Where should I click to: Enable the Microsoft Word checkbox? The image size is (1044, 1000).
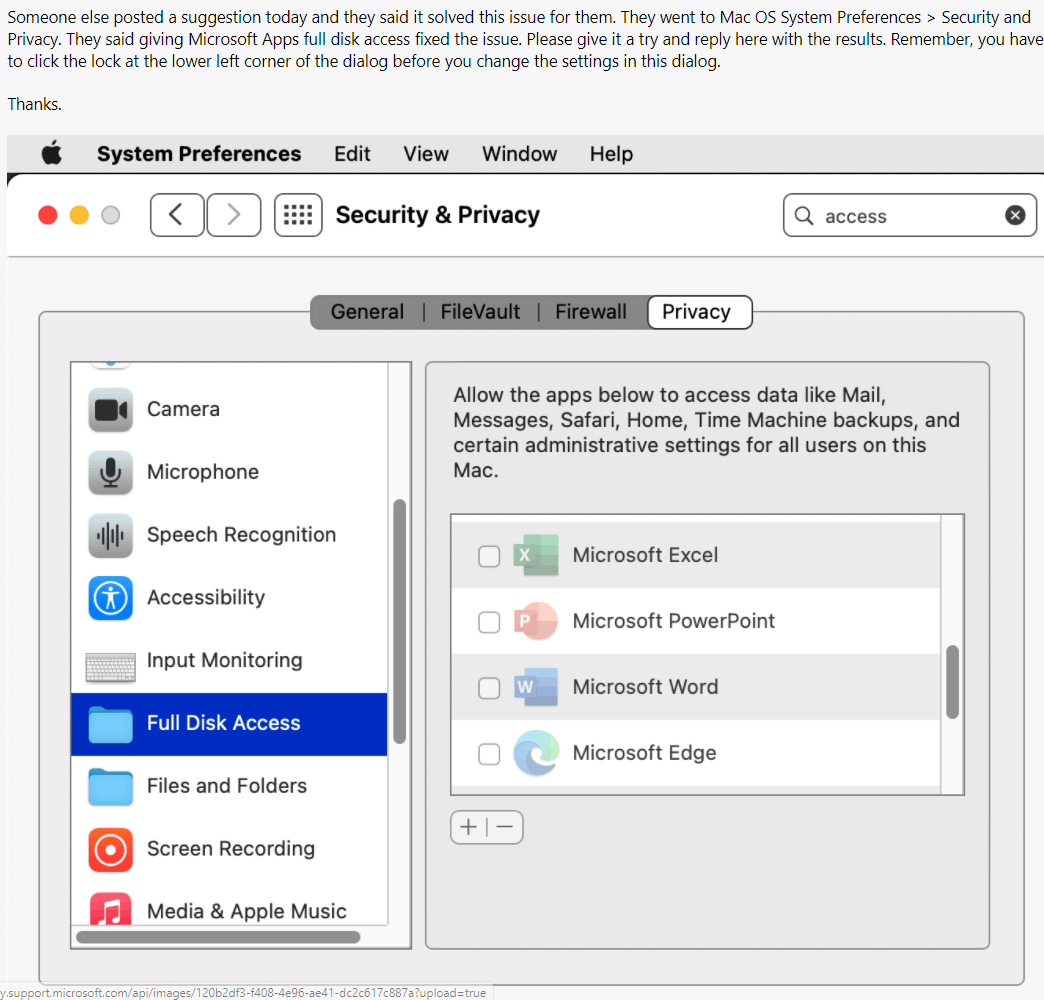pyautogui.click(x=489, y=688)
